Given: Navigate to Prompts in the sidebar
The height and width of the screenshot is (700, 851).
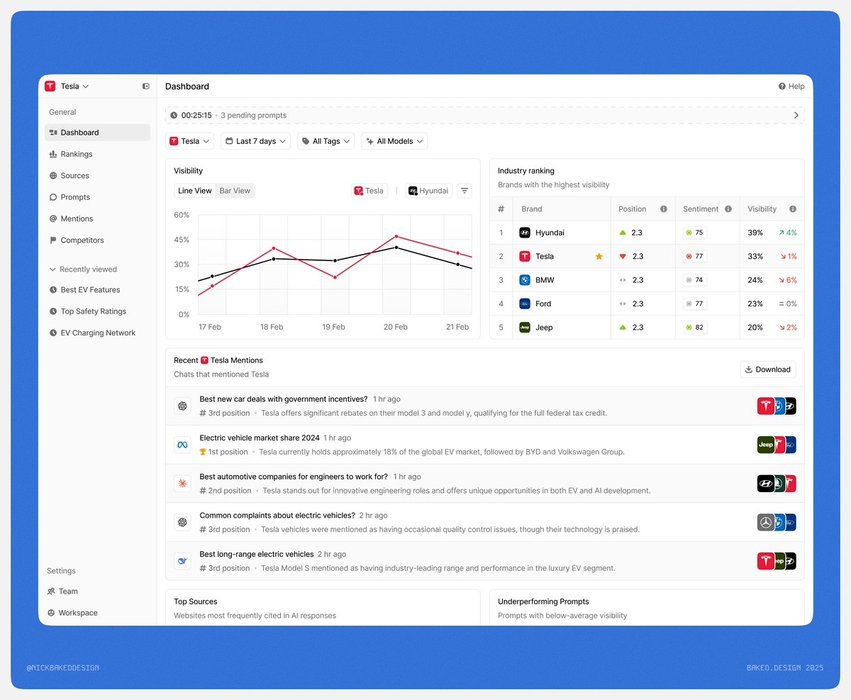Looking at the screenshot, I should coord(97,197).
